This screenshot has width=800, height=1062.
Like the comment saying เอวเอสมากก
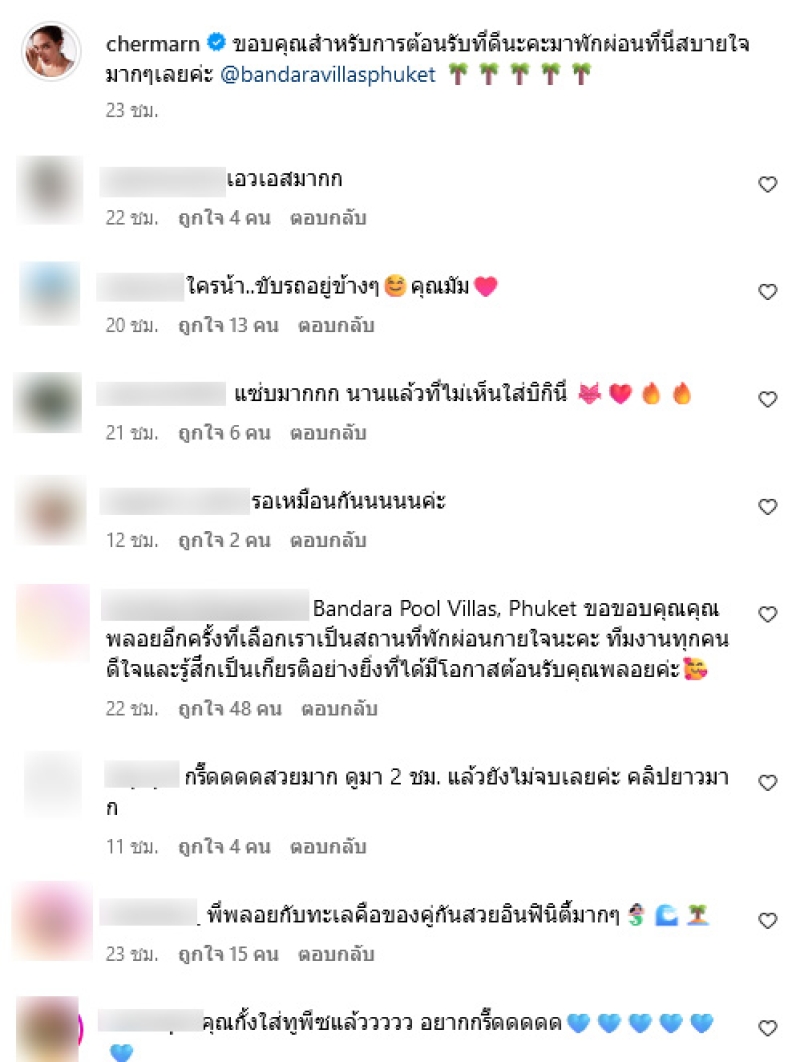click(767, 184)
